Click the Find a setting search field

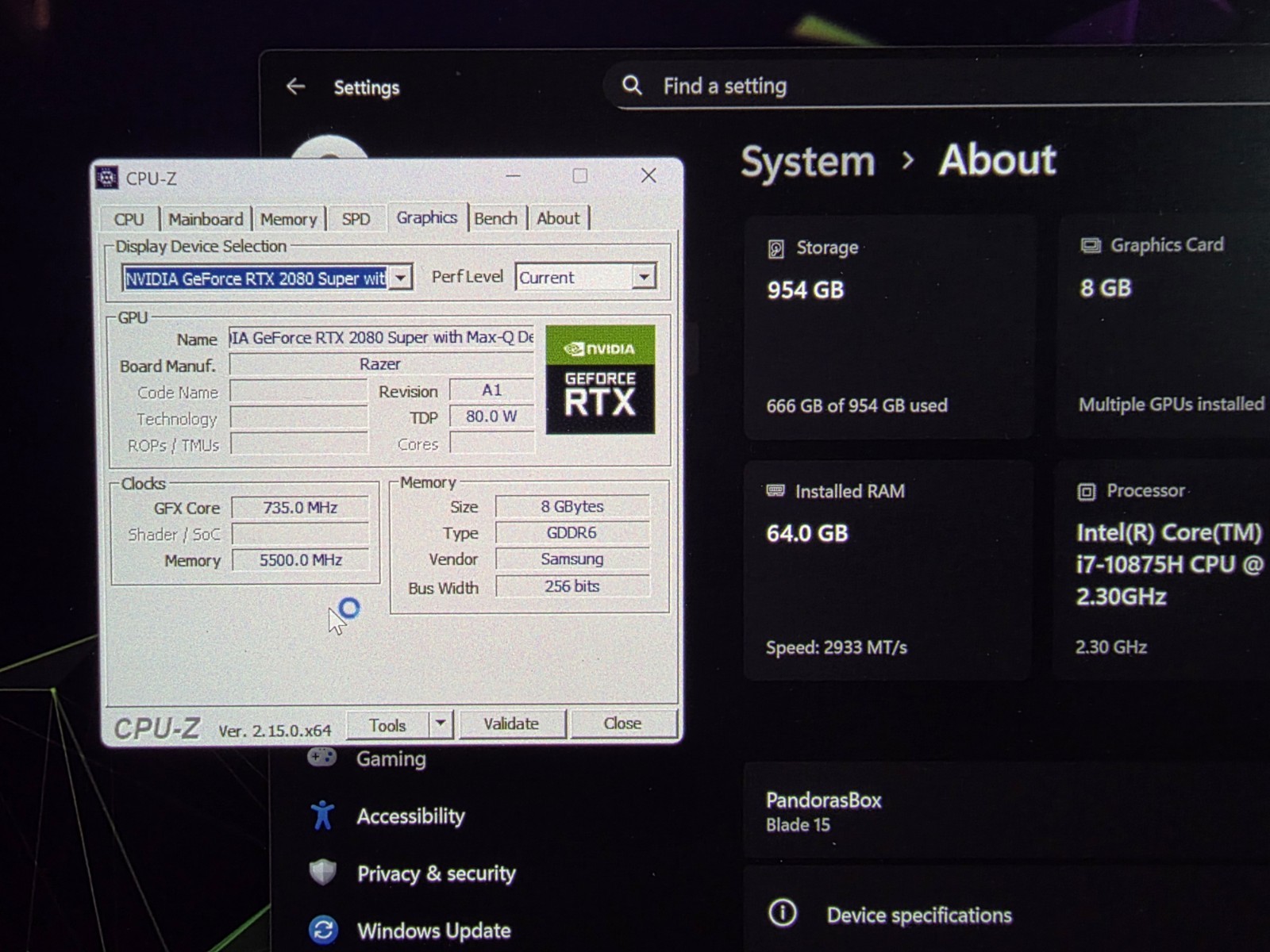937,86
